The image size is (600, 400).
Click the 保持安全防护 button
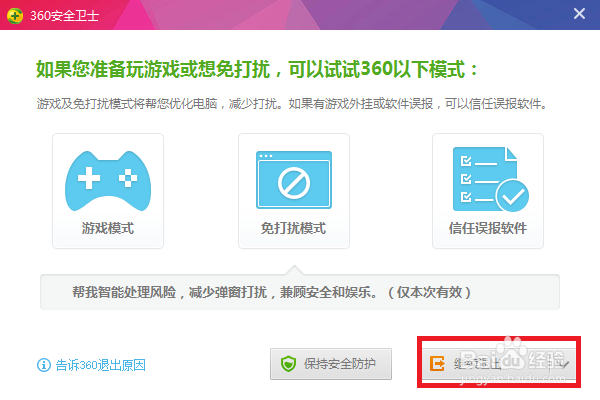coord(331,364)
